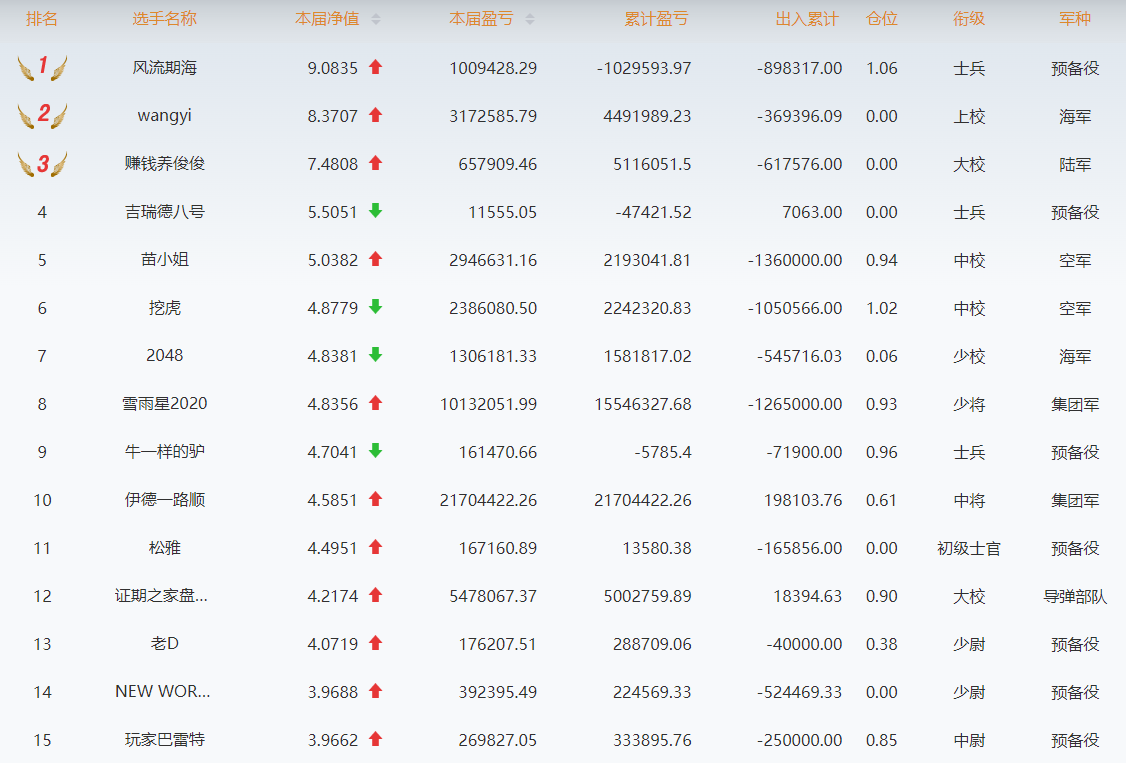Click position value 1.02
Image resolution: width=1126 pixels, height=763 pixels.
(x=882, y=308)
